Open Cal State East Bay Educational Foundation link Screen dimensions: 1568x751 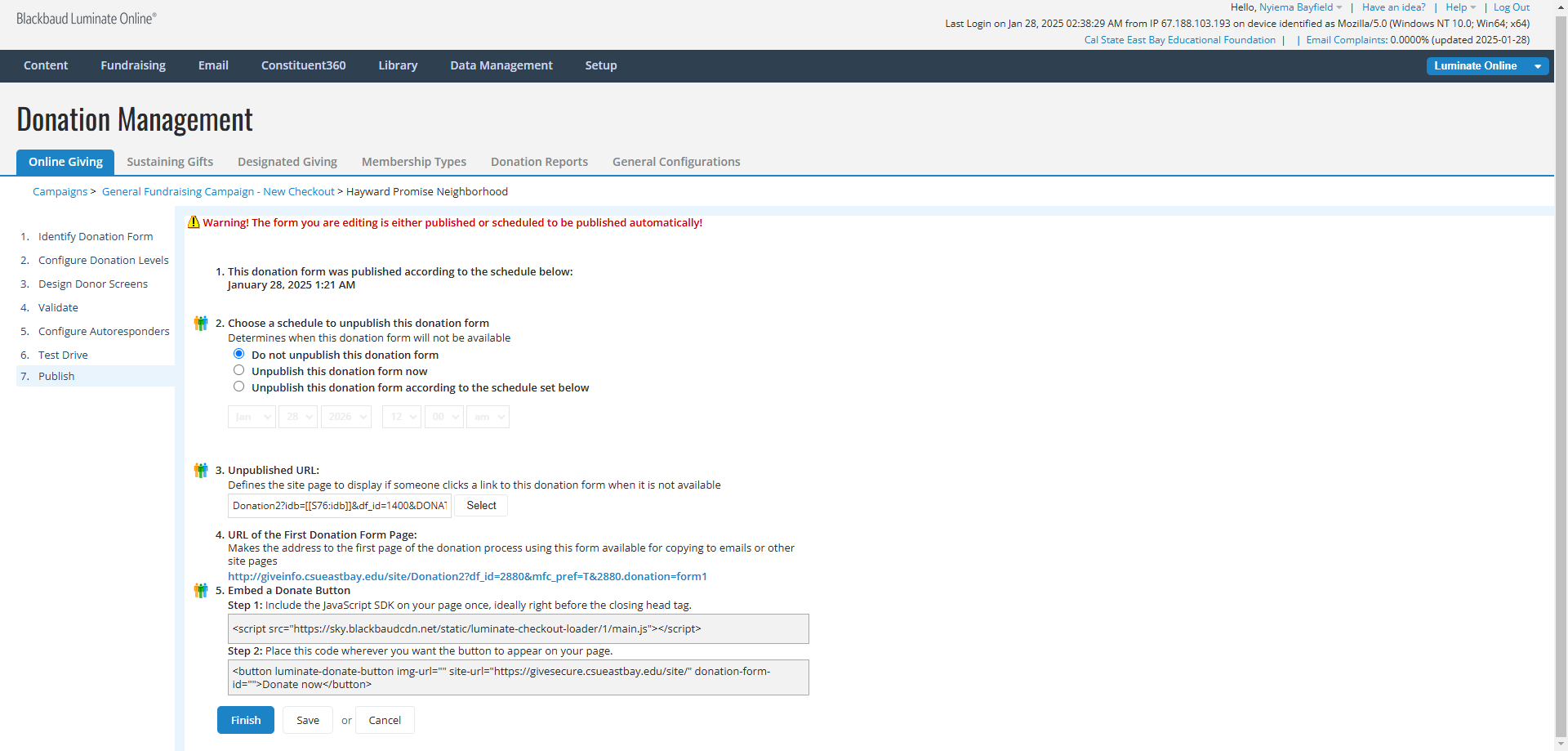(1179, 40)
